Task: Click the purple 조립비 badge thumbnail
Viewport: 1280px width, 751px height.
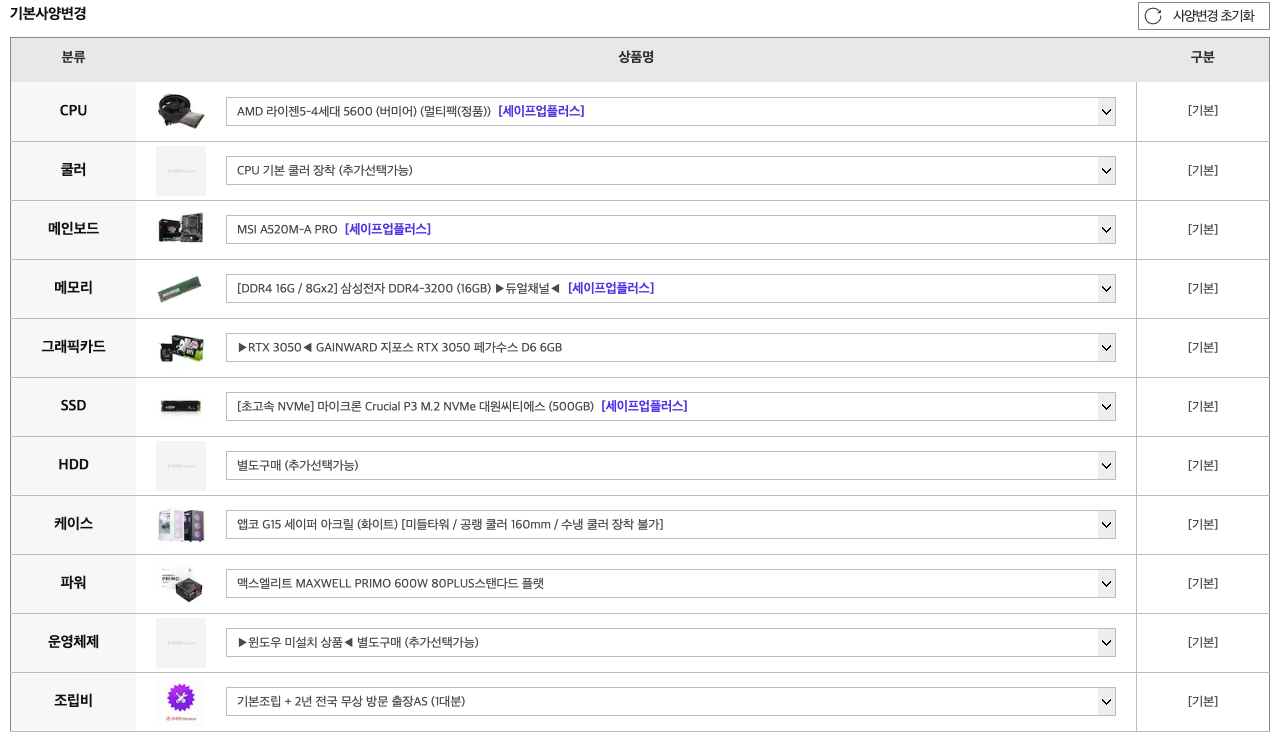Action: (181, 702)
